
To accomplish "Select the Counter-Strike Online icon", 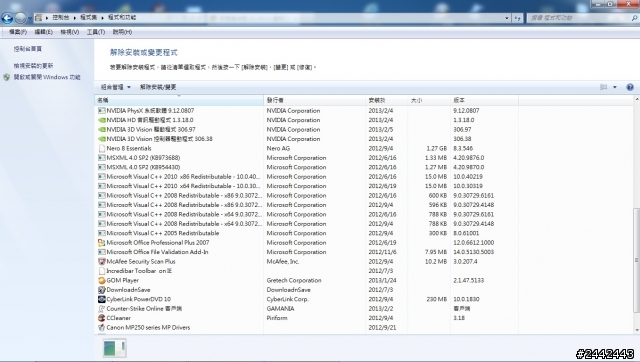I will click(102, 309).
